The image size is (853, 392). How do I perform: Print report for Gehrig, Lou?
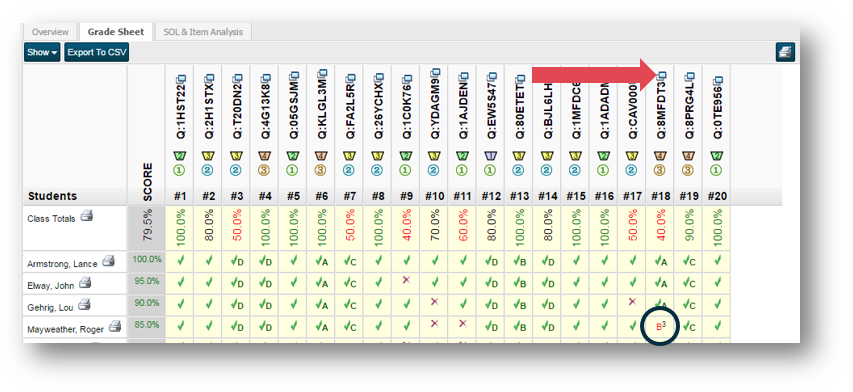point(84,304)
